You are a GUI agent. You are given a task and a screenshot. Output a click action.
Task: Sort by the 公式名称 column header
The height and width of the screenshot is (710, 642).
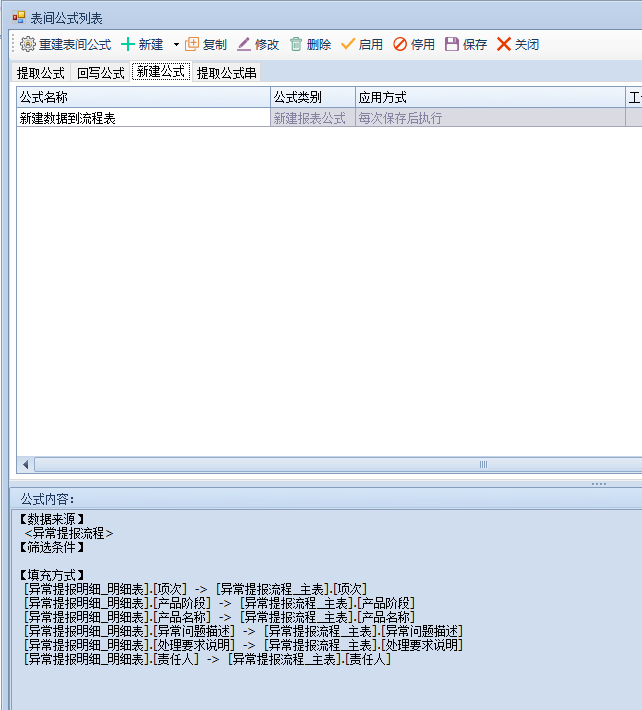point(143,98)
